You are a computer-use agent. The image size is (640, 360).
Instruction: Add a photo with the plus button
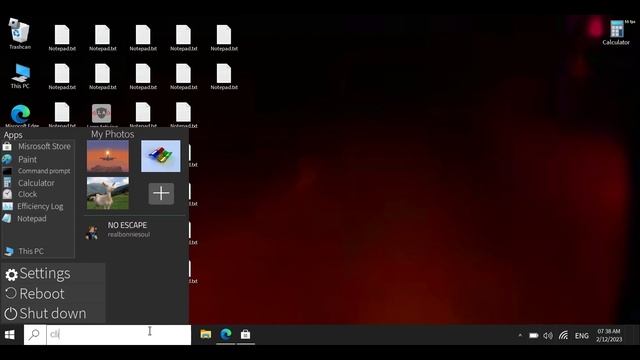click(x=161, y=193)
